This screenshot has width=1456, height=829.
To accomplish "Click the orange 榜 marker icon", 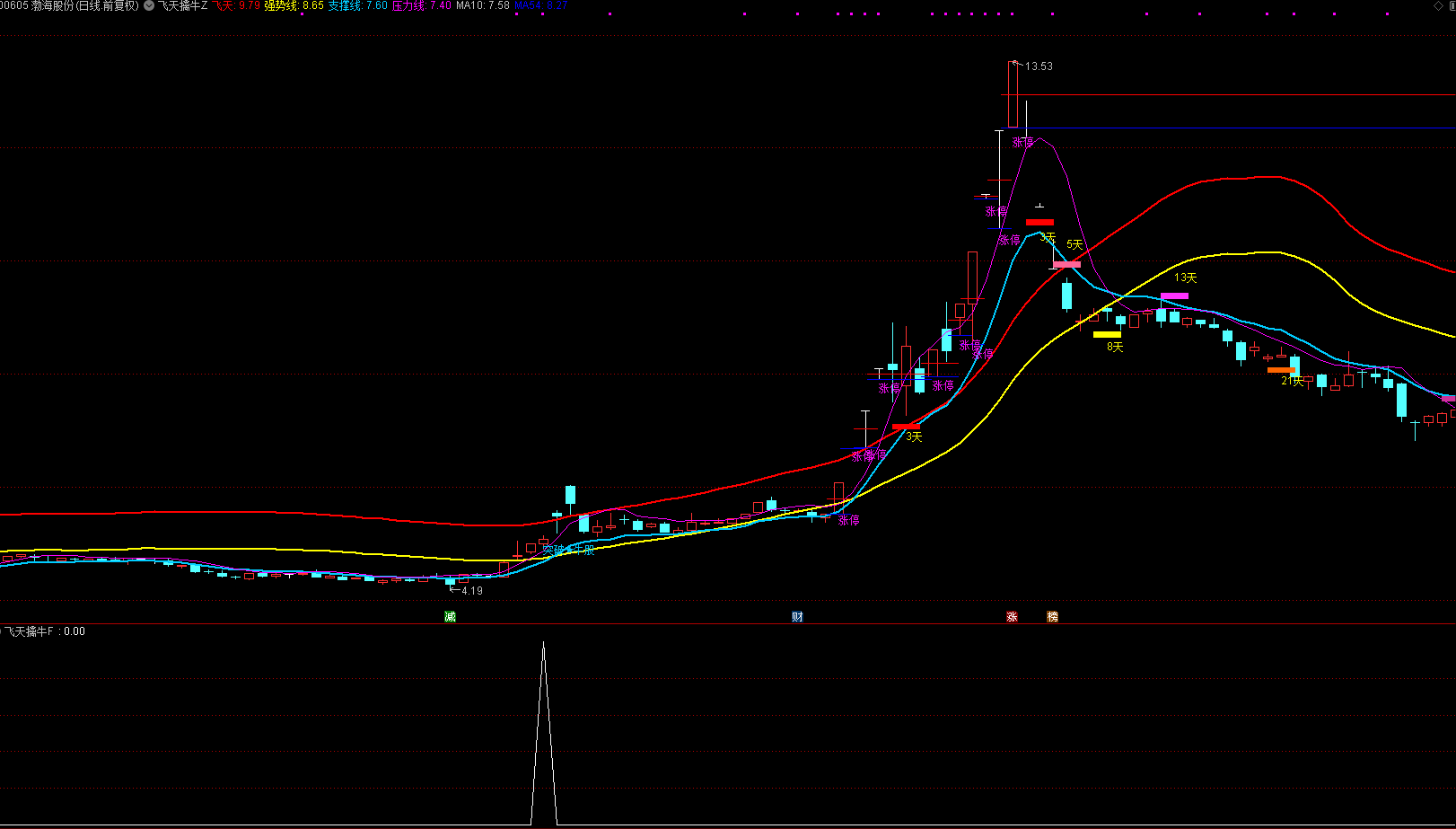I will click(1052, 616).
